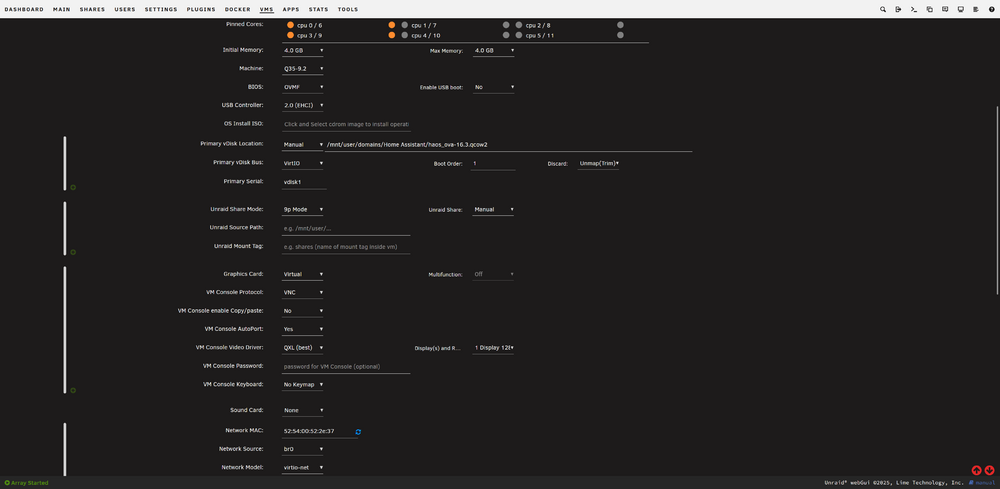Click the red back-to-top arrow

976,471
